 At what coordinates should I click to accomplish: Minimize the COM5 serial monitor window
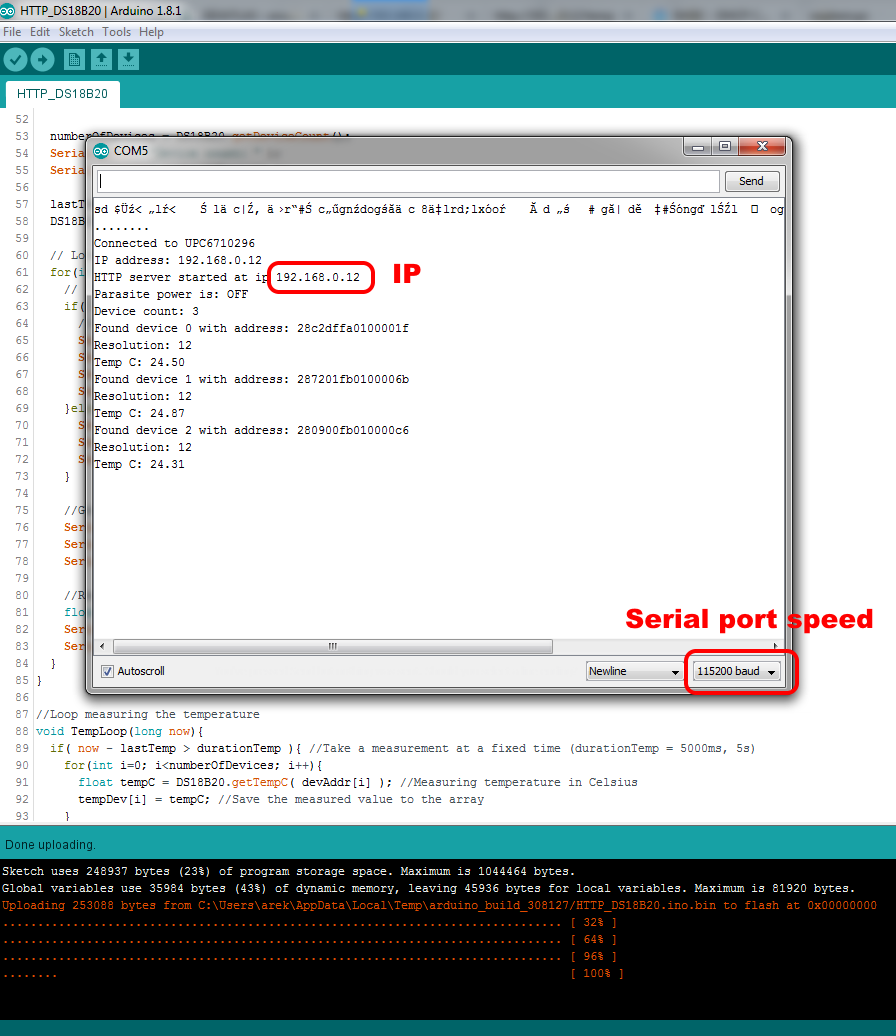[697, 147]
